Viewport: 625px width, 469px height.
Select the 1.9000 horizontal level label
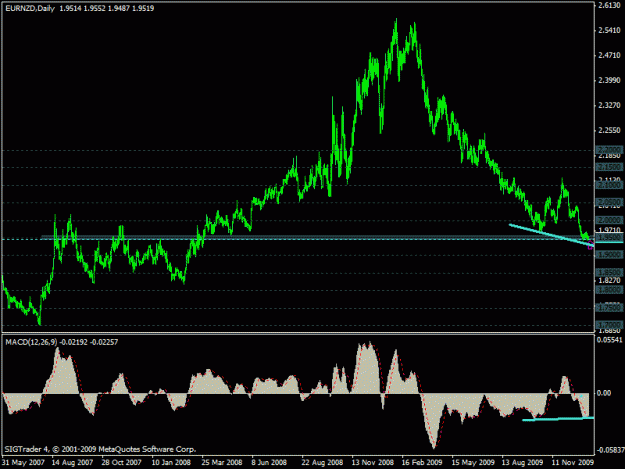click(x=609, y=255)
